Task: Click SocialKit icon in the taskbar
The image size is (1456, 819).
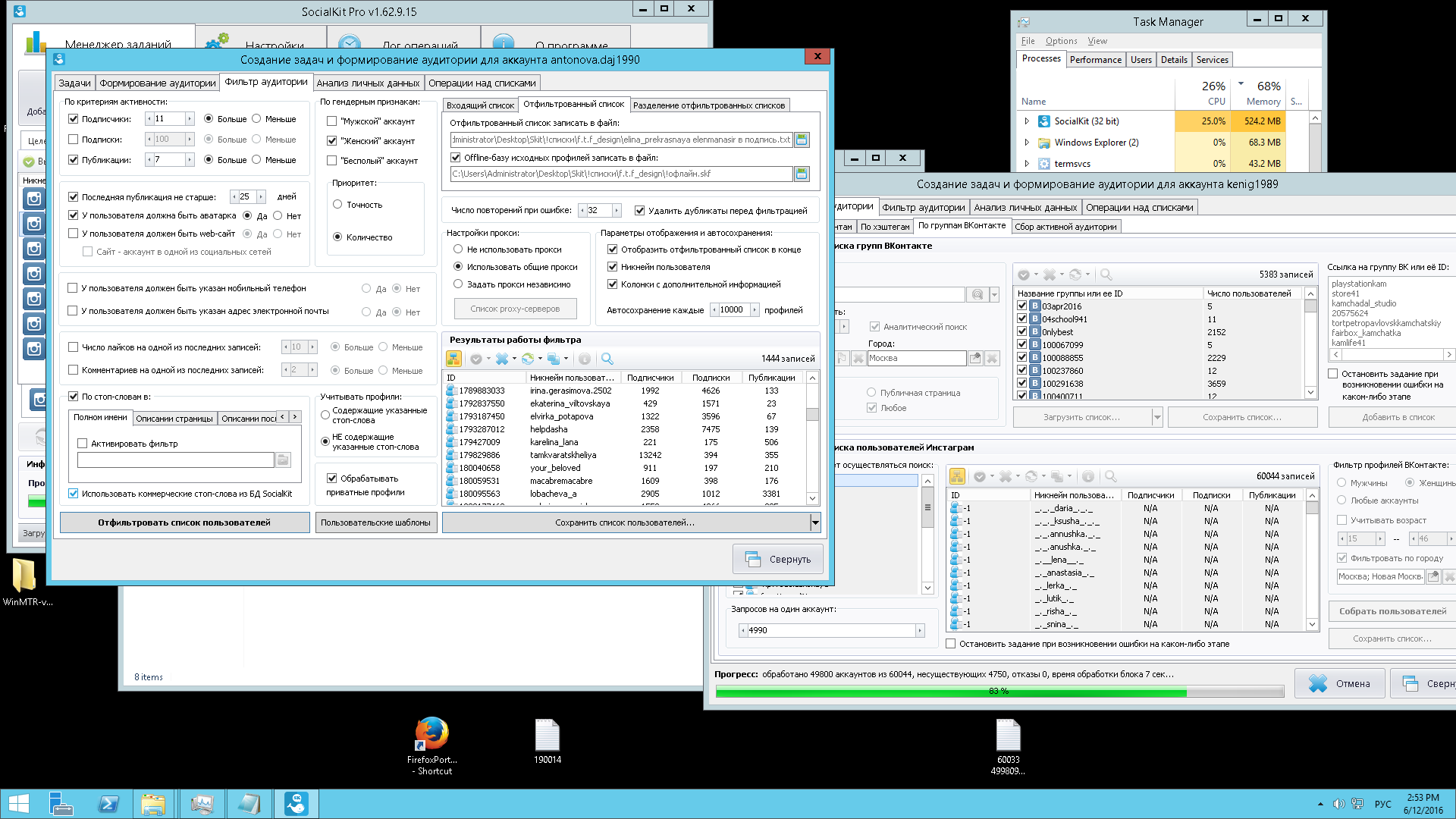Action: tap(296, 804)
